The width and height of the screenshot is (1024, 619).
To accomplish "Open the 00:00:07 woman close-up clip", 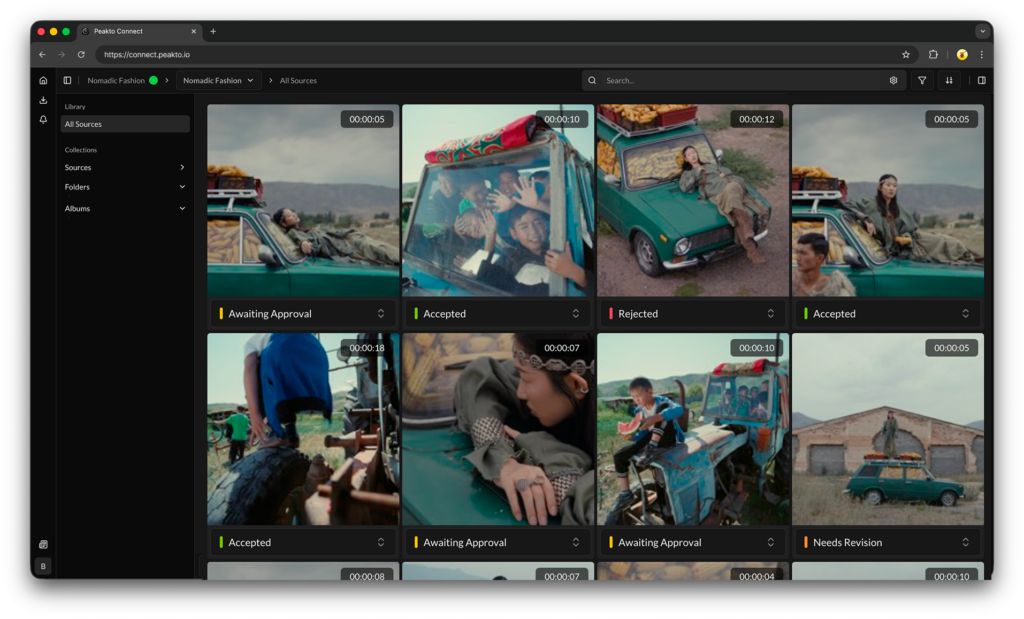I will tap(498, 429).
